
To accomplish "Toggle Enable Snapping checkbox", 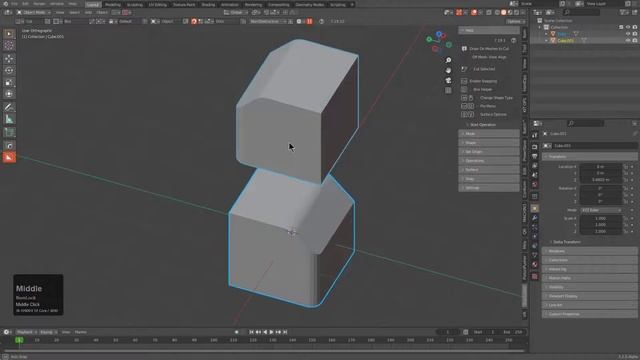I will pos(464,81).
